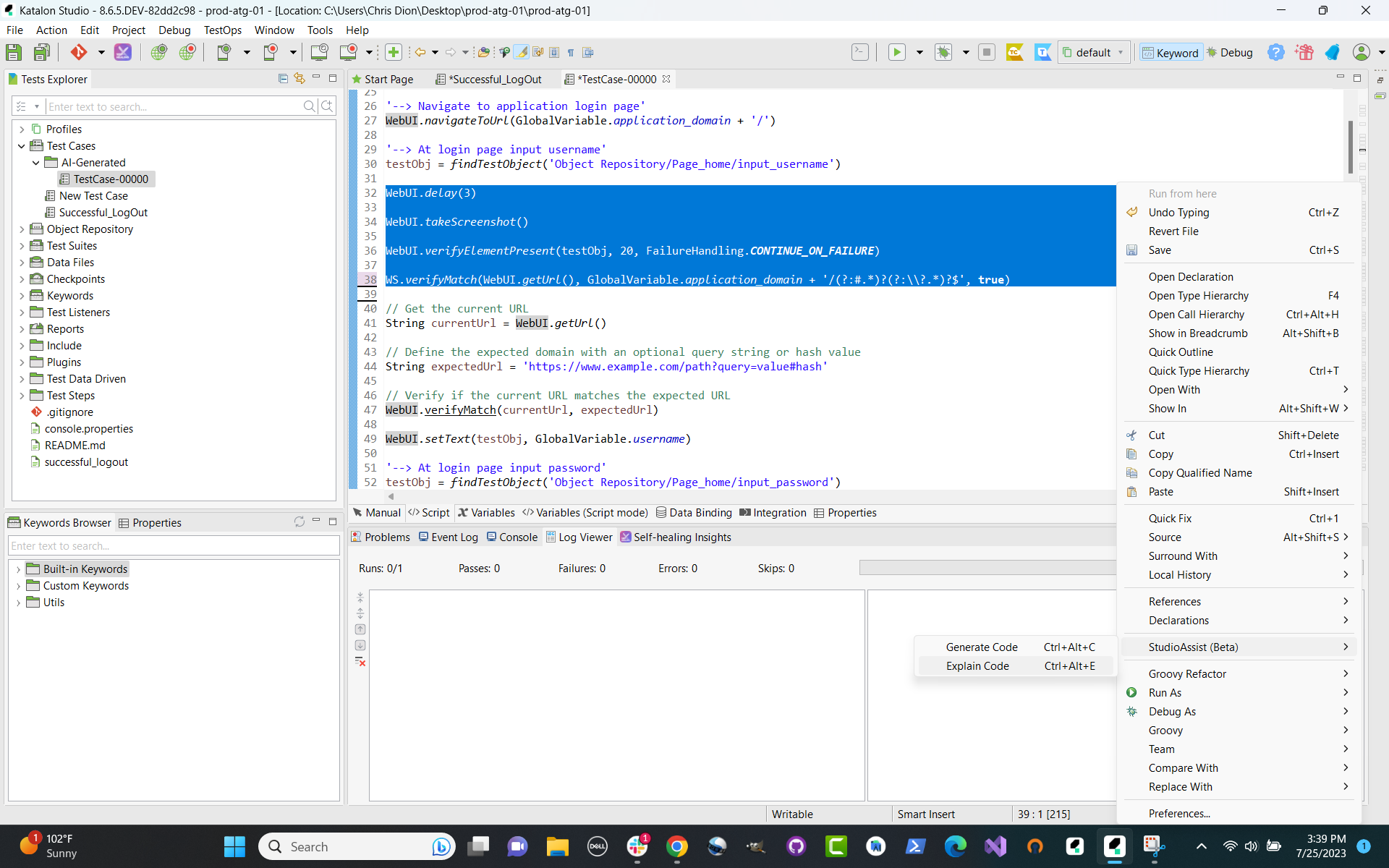Click the editor vertical scrollbar thumb
The height and width of the screenshot is (868, 1389).
(1351, 148)
